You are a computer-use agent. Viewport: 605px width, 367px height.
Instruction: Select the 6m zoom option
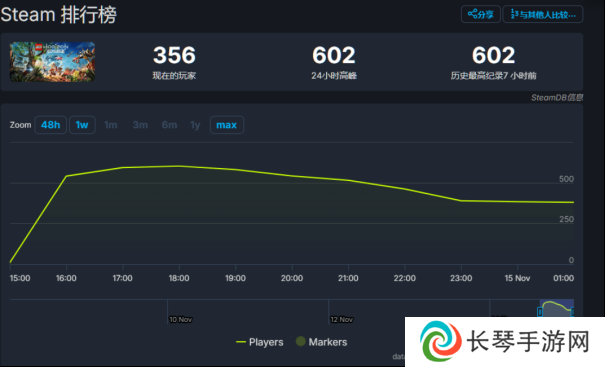(x=169, y=125)
